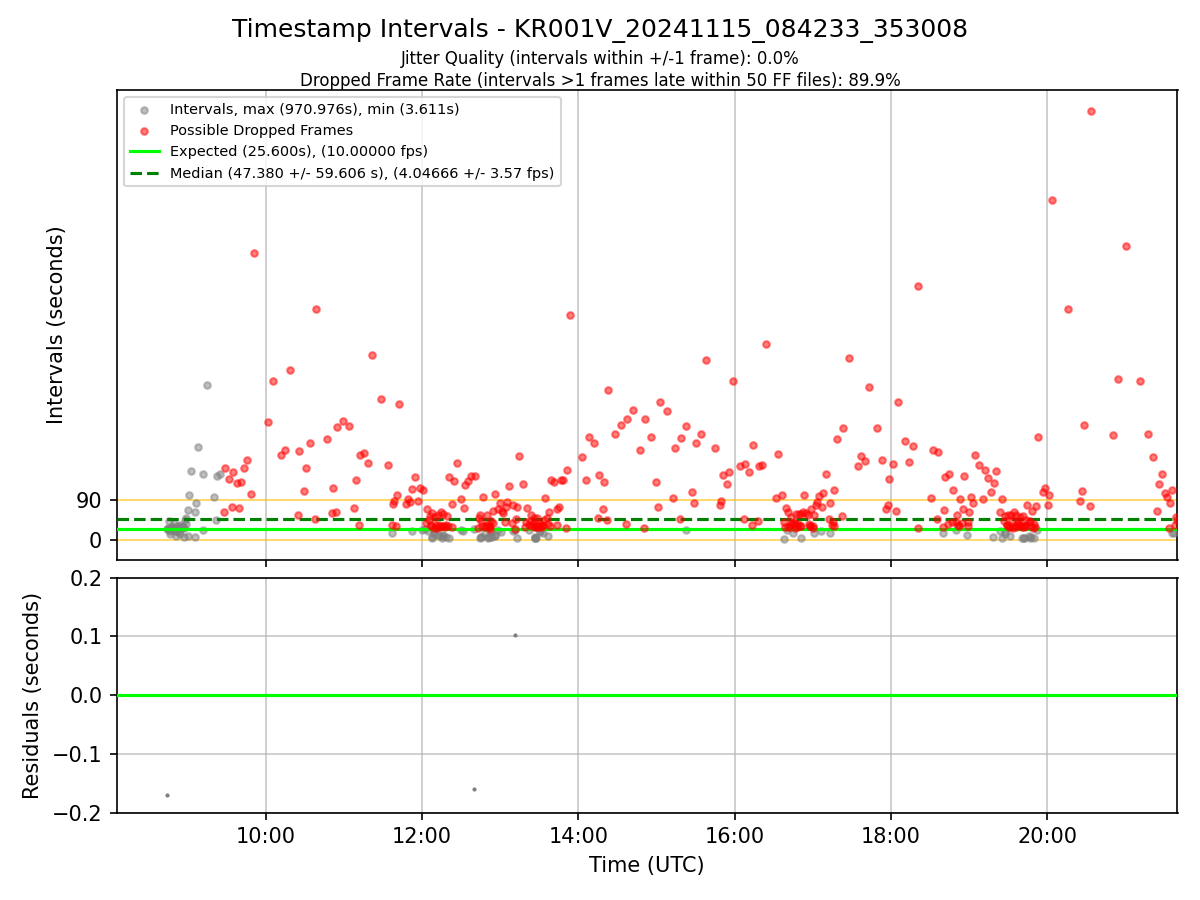Click the Residuals (seconds) y-axis label
The image size is (1200, 900).
[32, 696]
